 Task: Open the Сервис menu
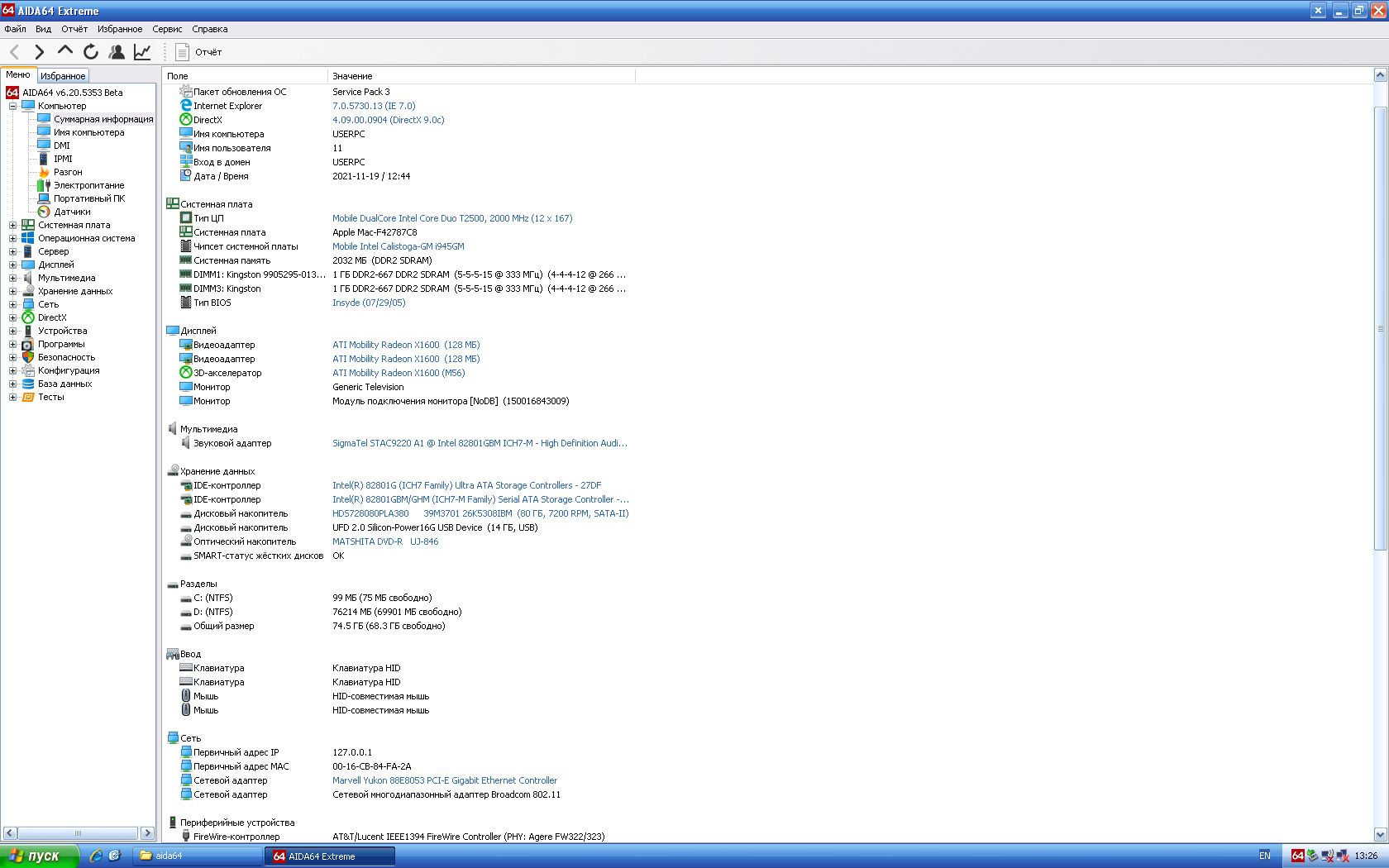pos(167,29)
